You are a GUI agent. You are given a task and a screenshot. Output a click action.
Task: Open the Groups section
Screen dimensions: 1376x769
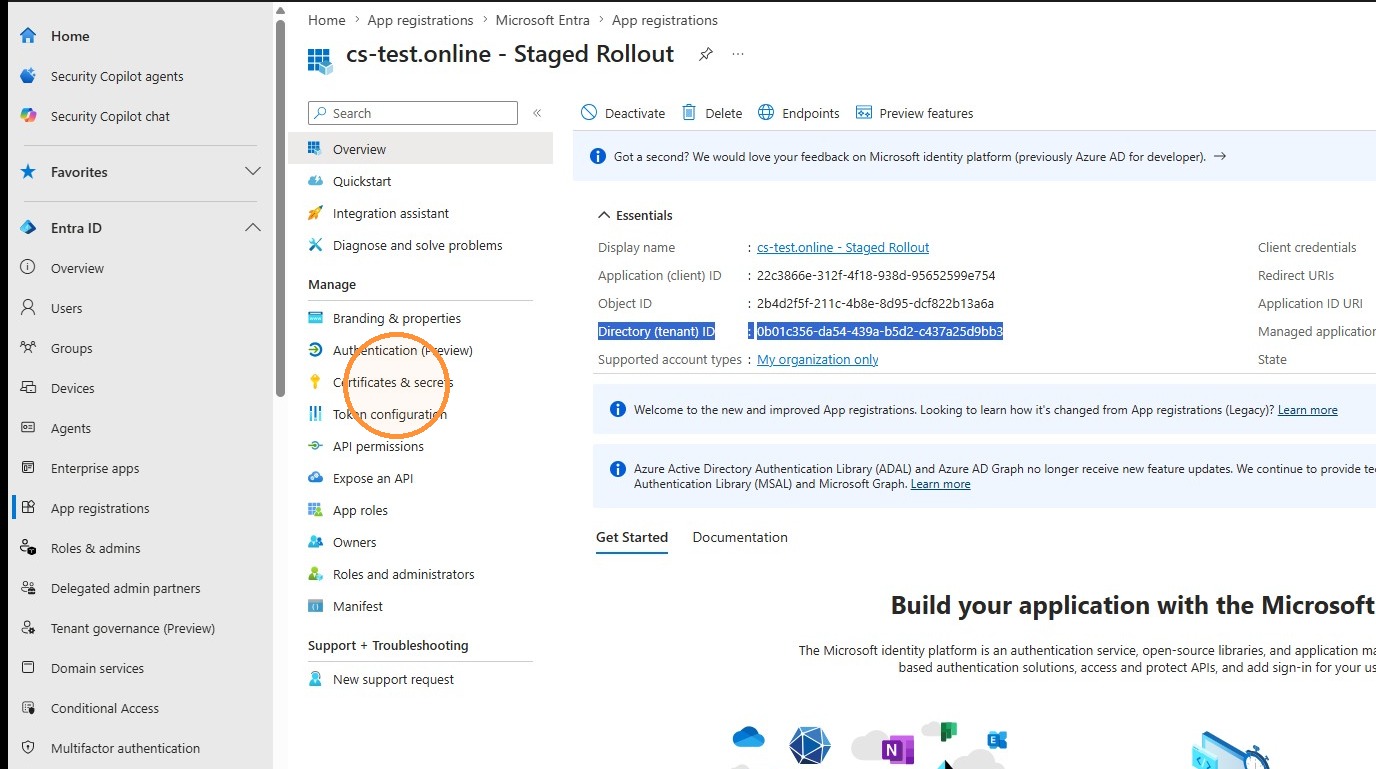coord(72,348)
